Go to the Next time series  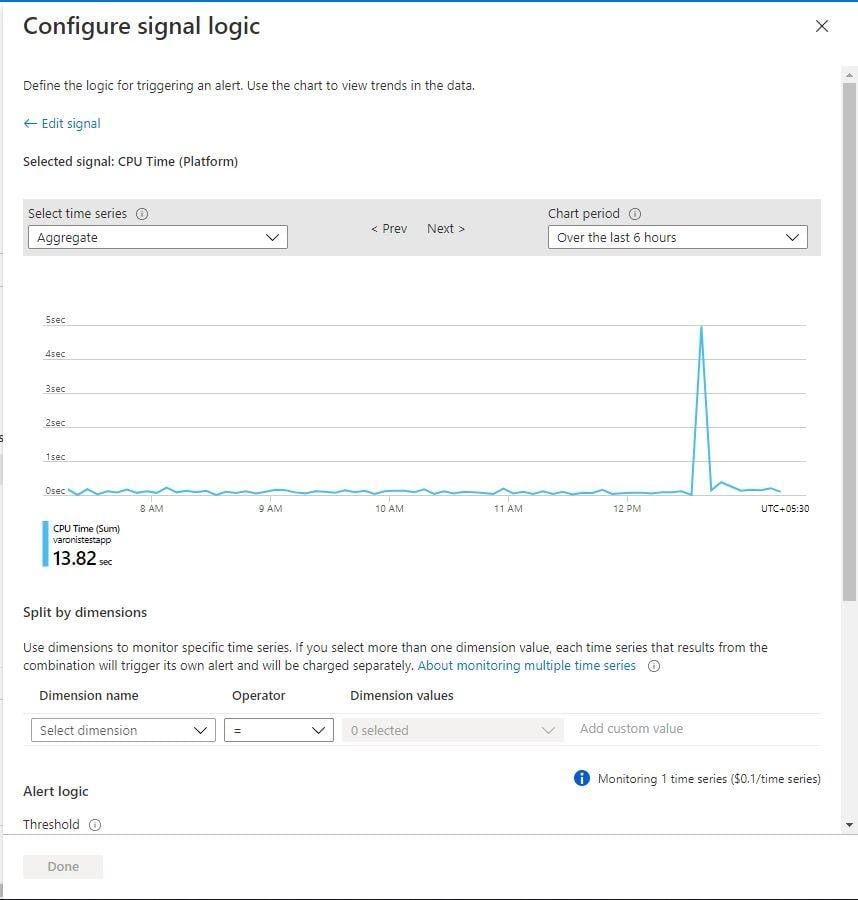(446, 228)
